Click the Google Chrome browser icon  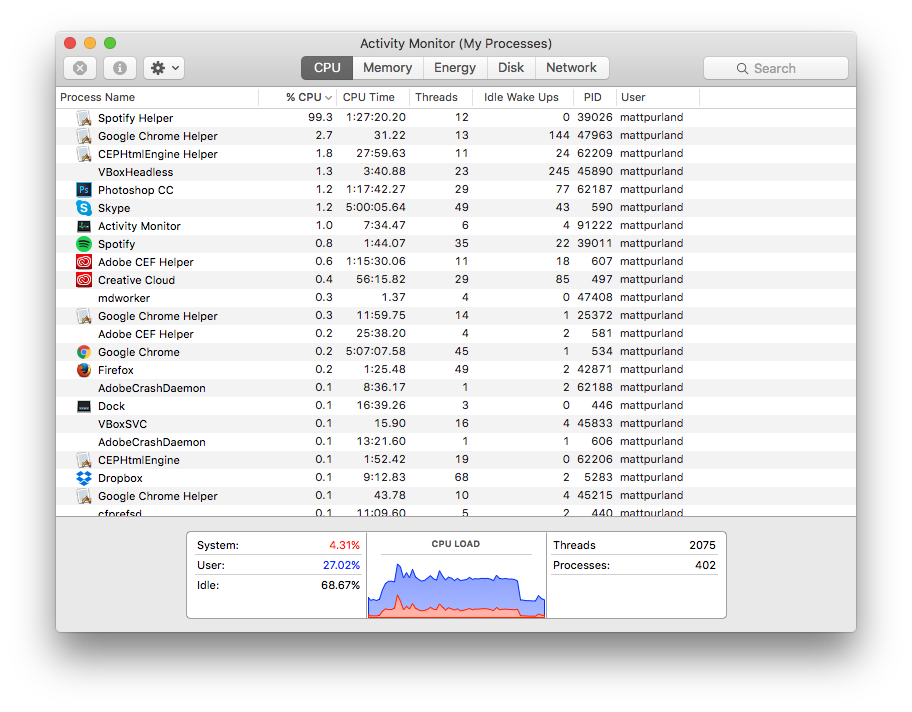tap(84, 352)
